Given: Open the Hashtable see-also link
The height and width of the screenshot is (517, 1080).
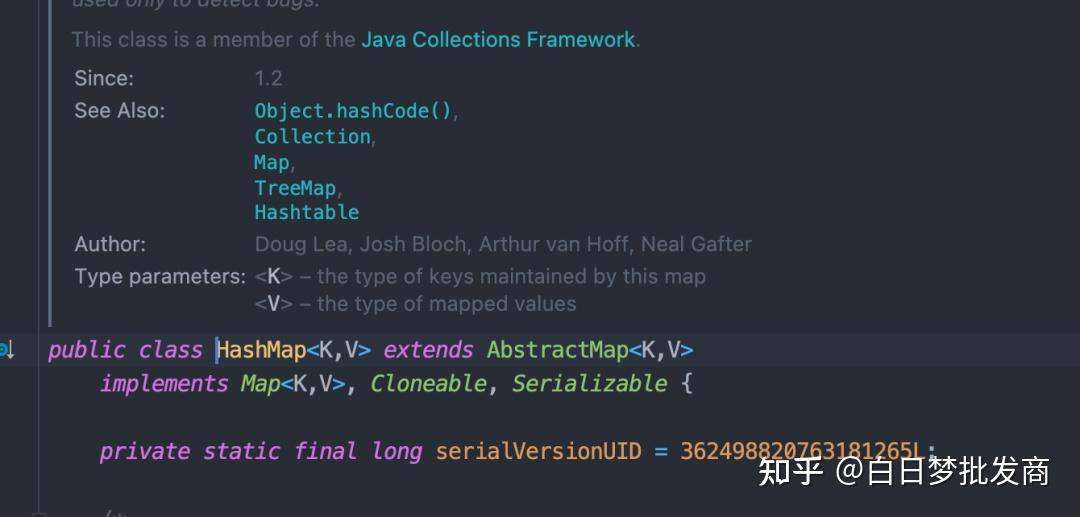Looking at the screenshot, I should [x=306, y=212].
